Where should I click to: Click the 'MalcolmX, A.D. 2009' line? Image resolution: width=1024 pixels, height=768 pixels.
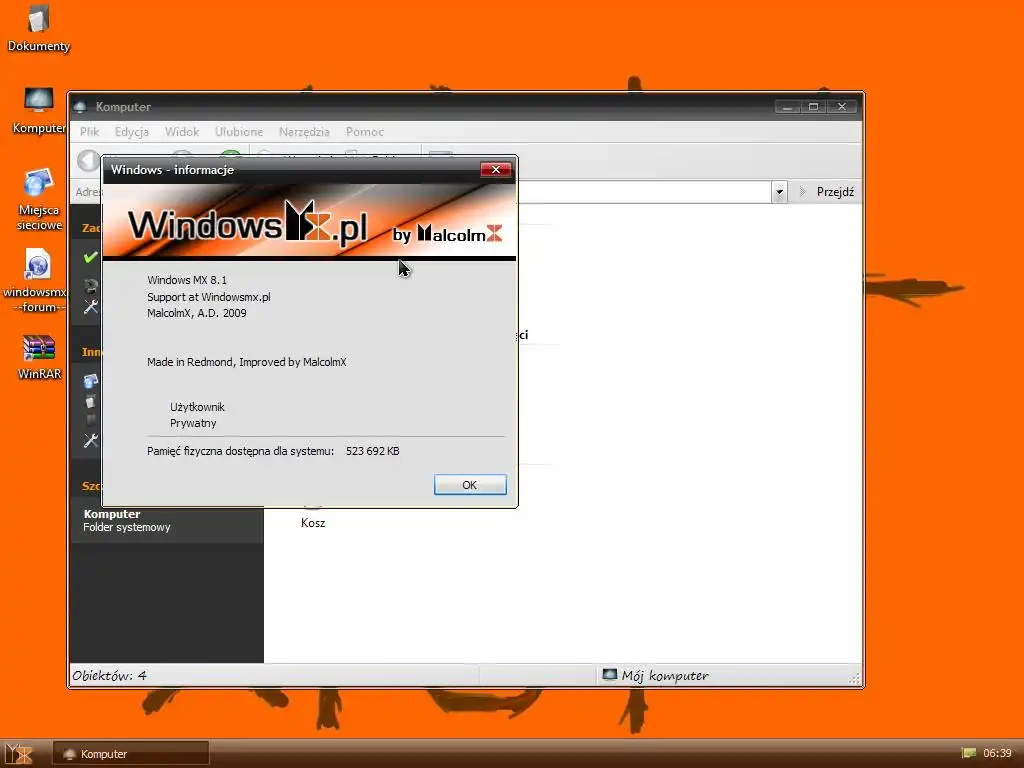(x=197, y=313)
